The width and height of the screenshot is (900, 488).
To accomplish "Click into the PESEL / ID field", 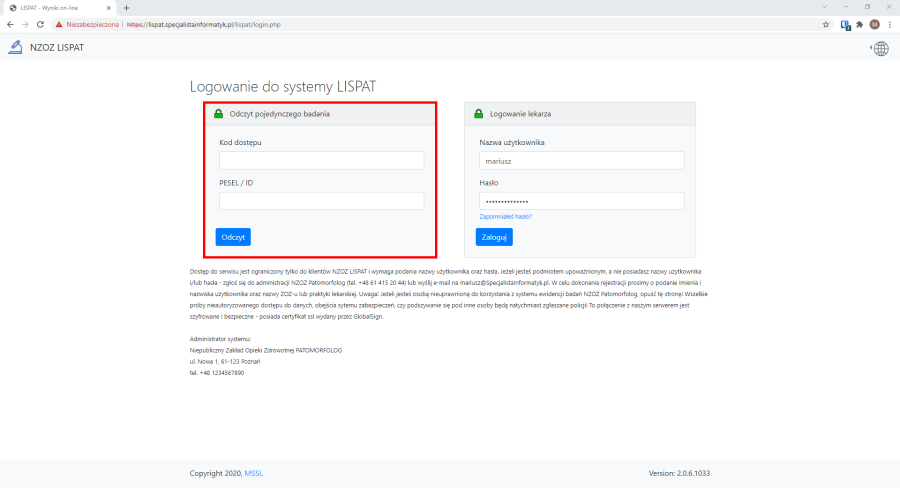I will 321,201.
